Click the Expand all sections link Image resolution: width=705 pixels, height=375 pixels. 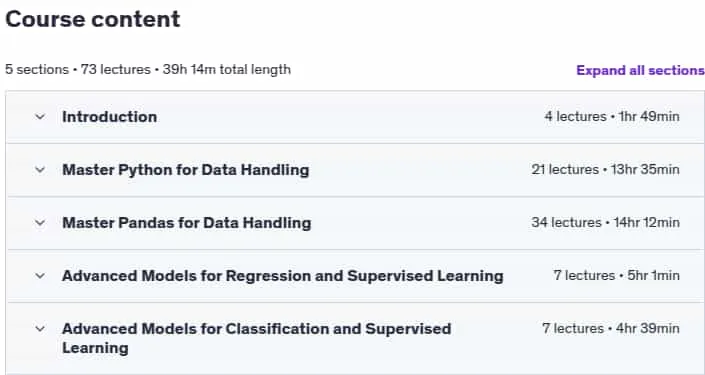pos(640,71)
